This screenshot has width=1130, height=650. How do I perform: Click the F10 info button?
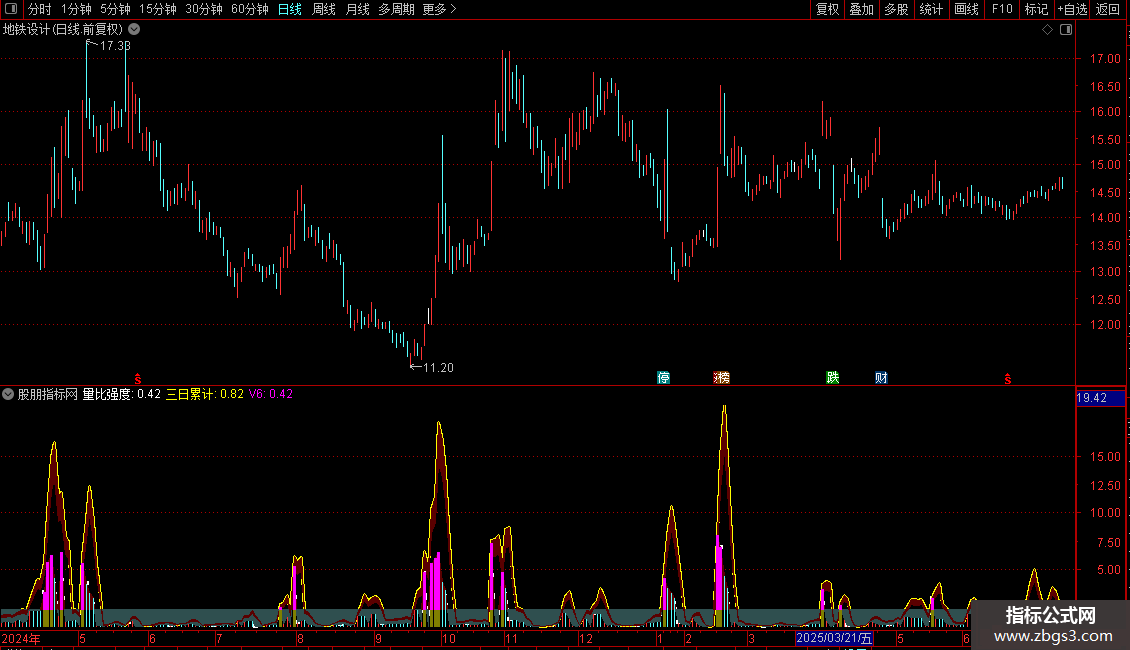click(x=1002, y=9)
